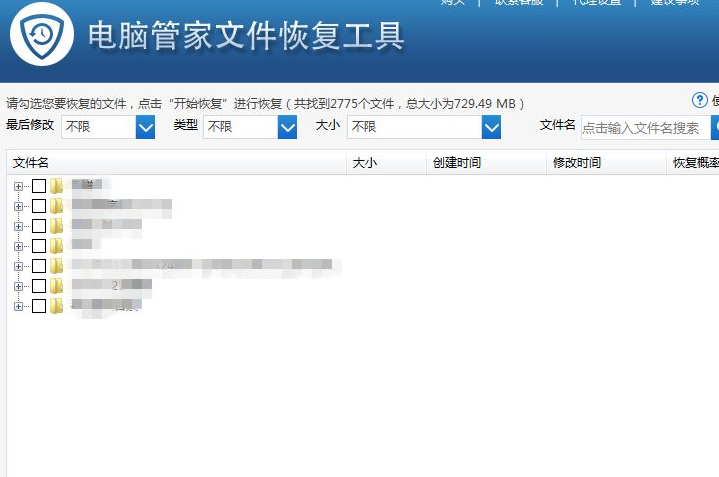Viewport: 719px width, 477px height.
Task: Expand the first folder's plus tree node
Action: [18, 186]
